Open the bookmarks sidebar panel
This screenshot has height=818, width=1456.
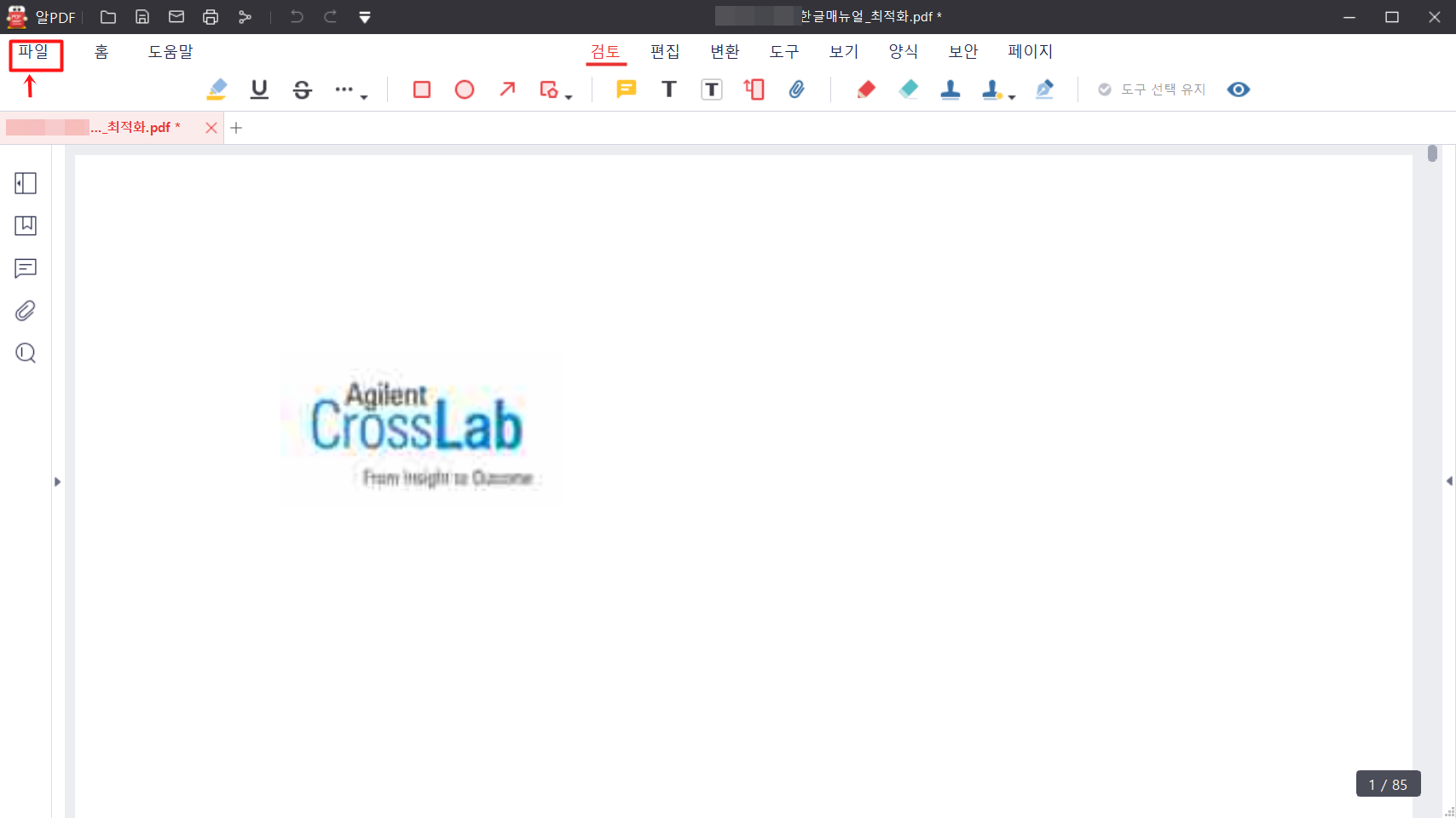click(x=26, y=226)
